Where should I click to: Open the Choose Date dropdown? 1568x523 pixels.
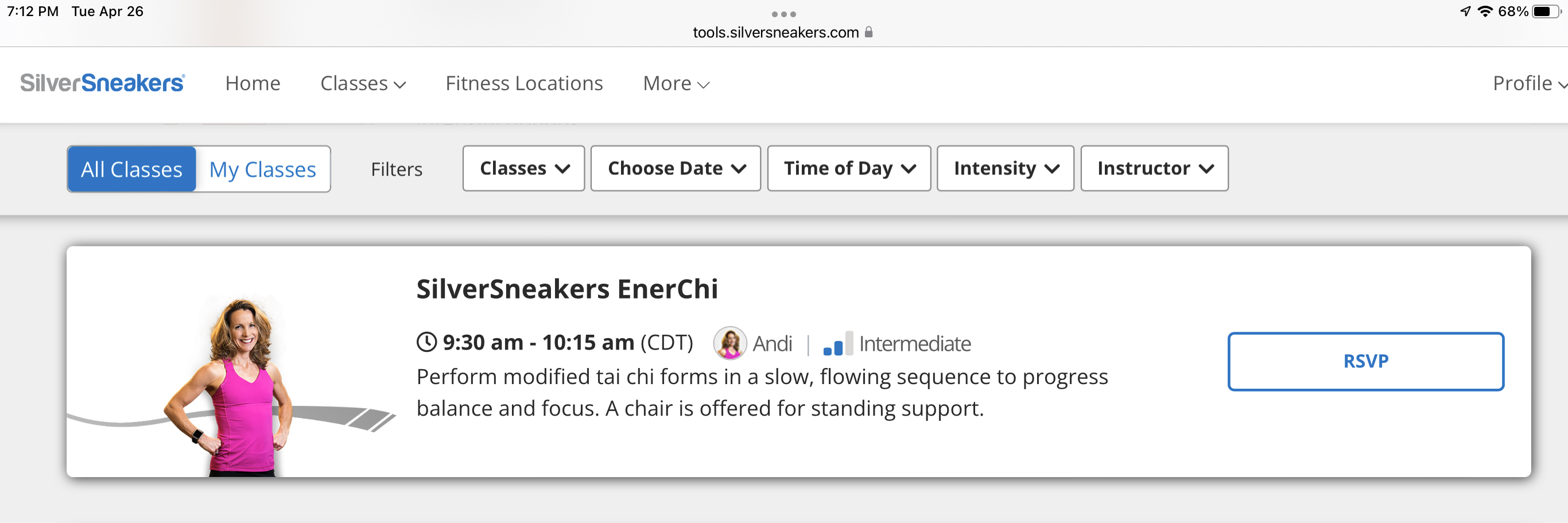point(676,169)
